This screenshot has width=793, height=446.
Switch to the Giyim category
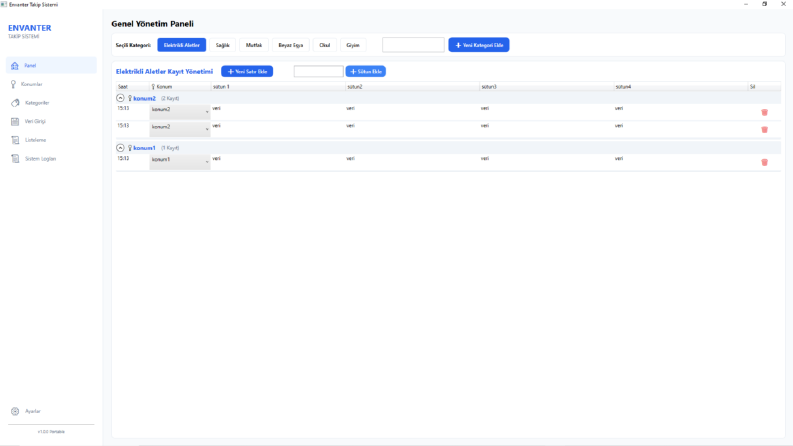(x=353, y=45)
